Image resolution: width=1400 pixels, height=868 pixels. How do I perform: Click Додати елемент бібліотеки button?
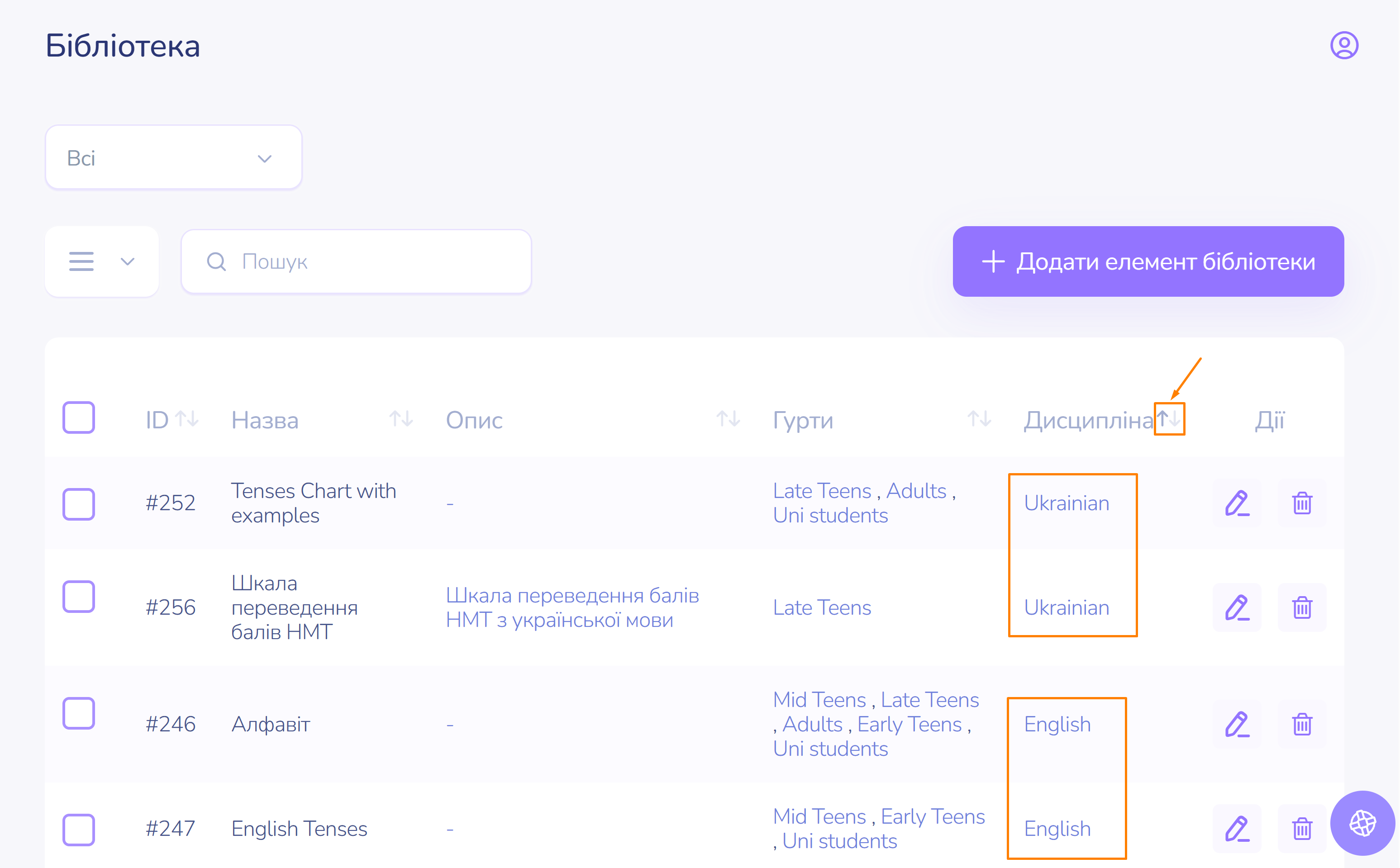(x=1148, y=262)
